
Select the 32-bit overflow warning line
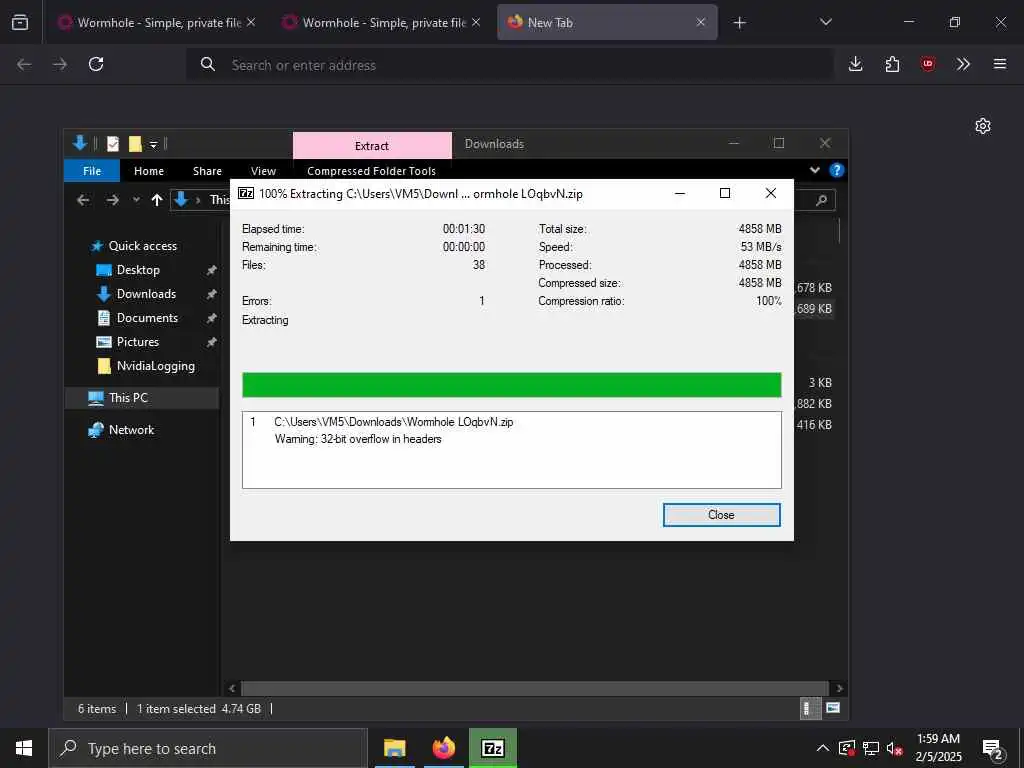click(x=358, y=439)
